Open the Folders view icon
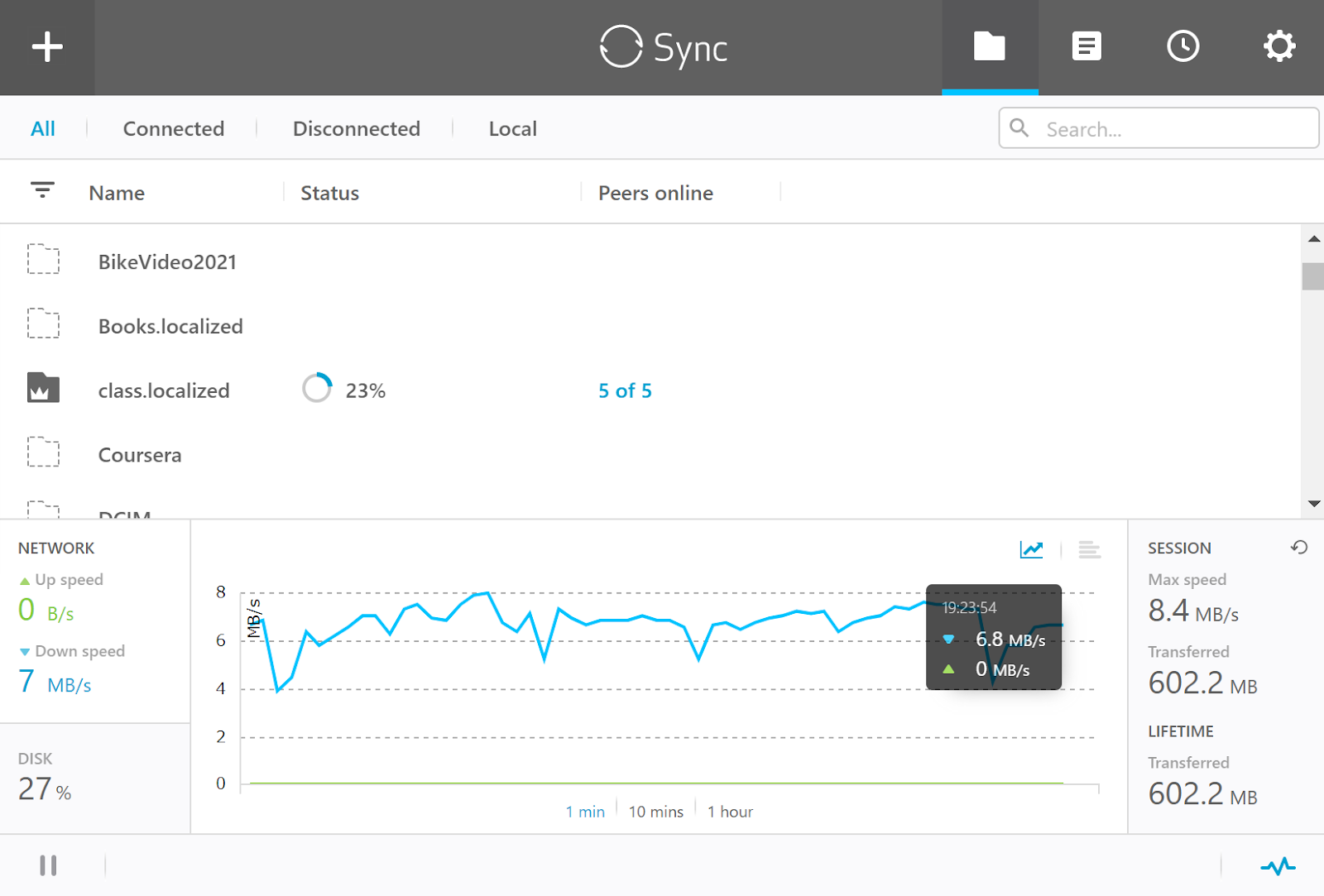The image size is (1324, 896). tap(990, 46)
